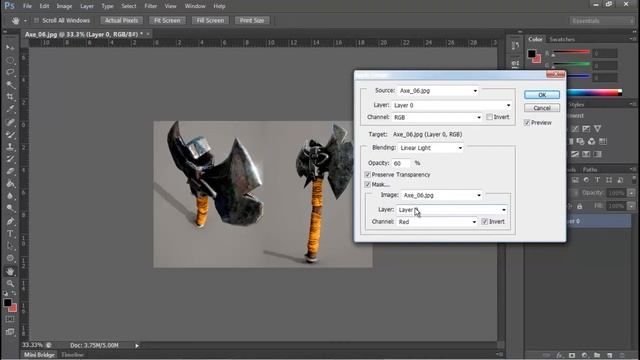Viewport: 640px width, 360px height.
Task: Open the Source dropdown Axe_06.jpg
Action: point(438,91)
